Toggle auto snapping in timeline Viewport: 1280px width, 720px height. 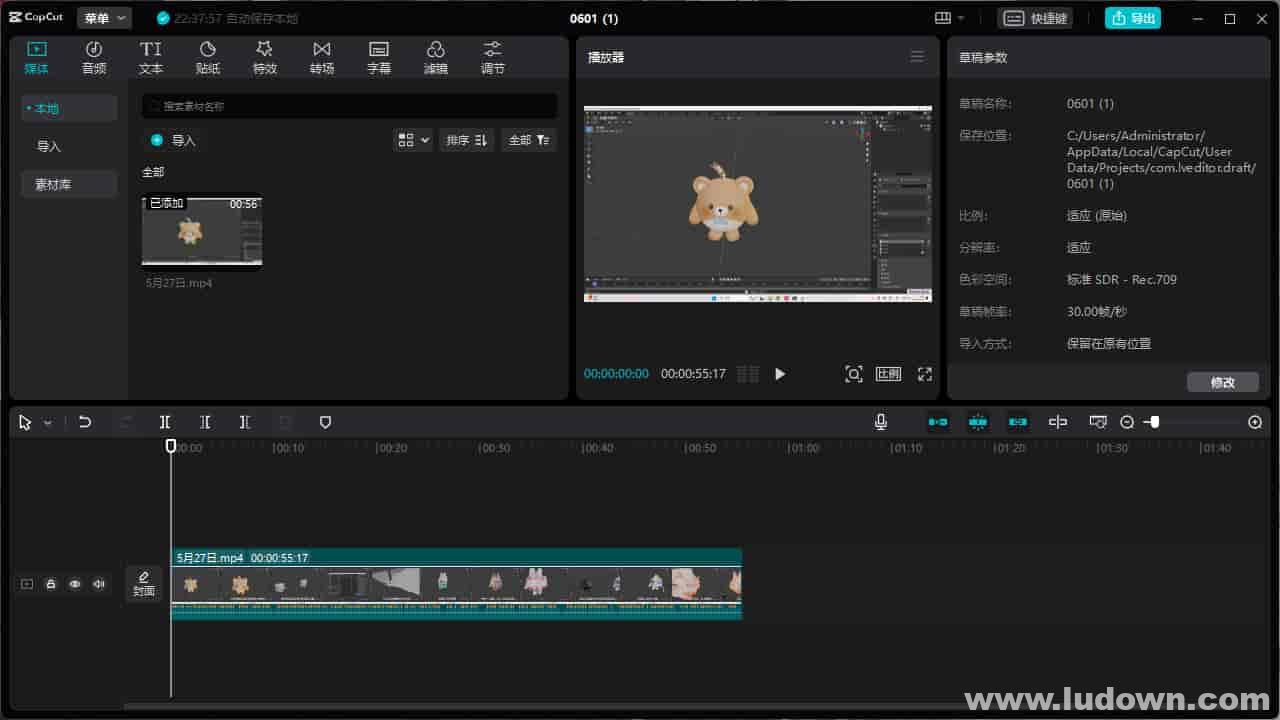click(x=978, y=422)
